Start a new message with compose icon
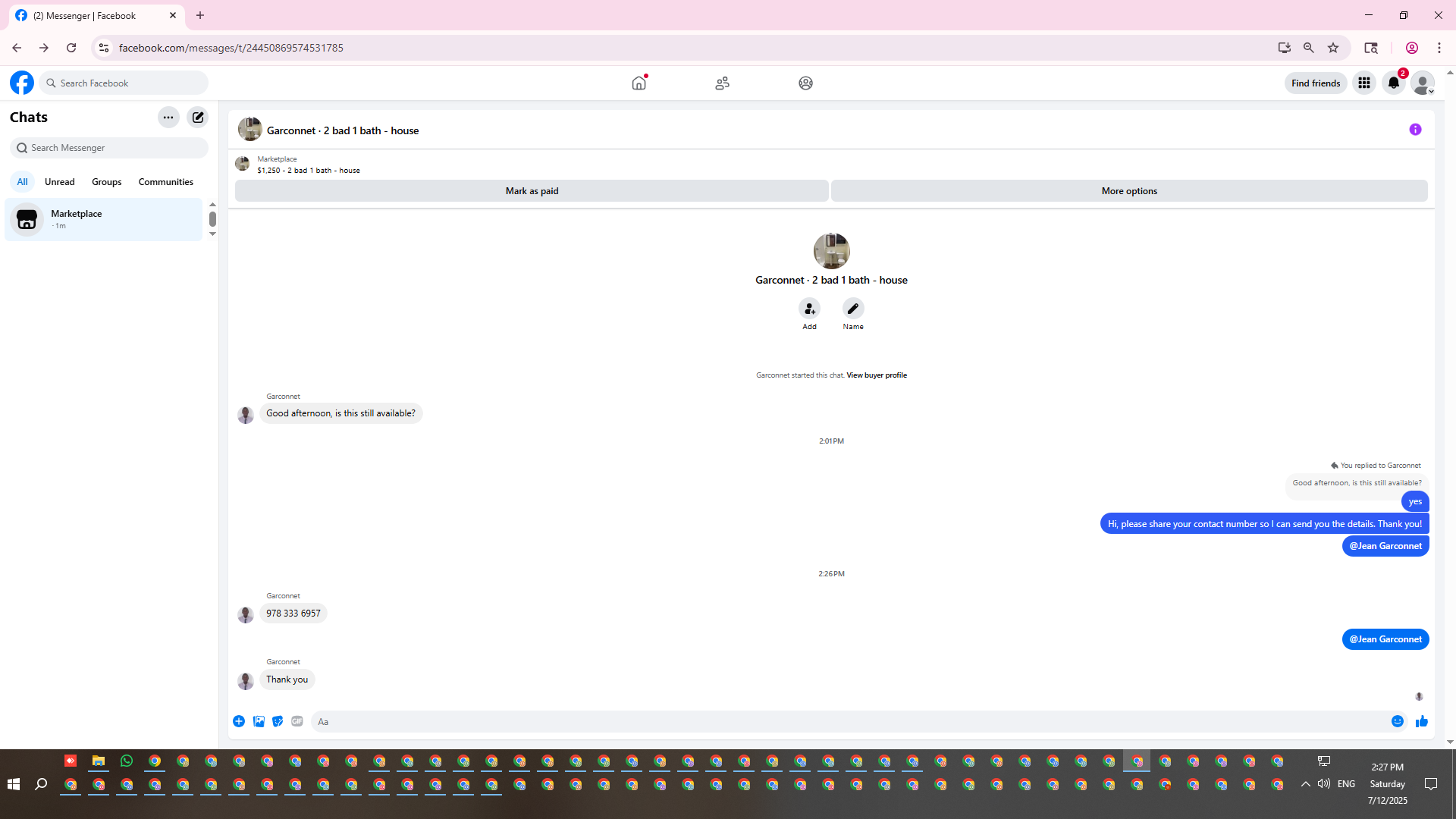Screen dimensions: 1456x819 pyautogui.click(x=198, y=118)
